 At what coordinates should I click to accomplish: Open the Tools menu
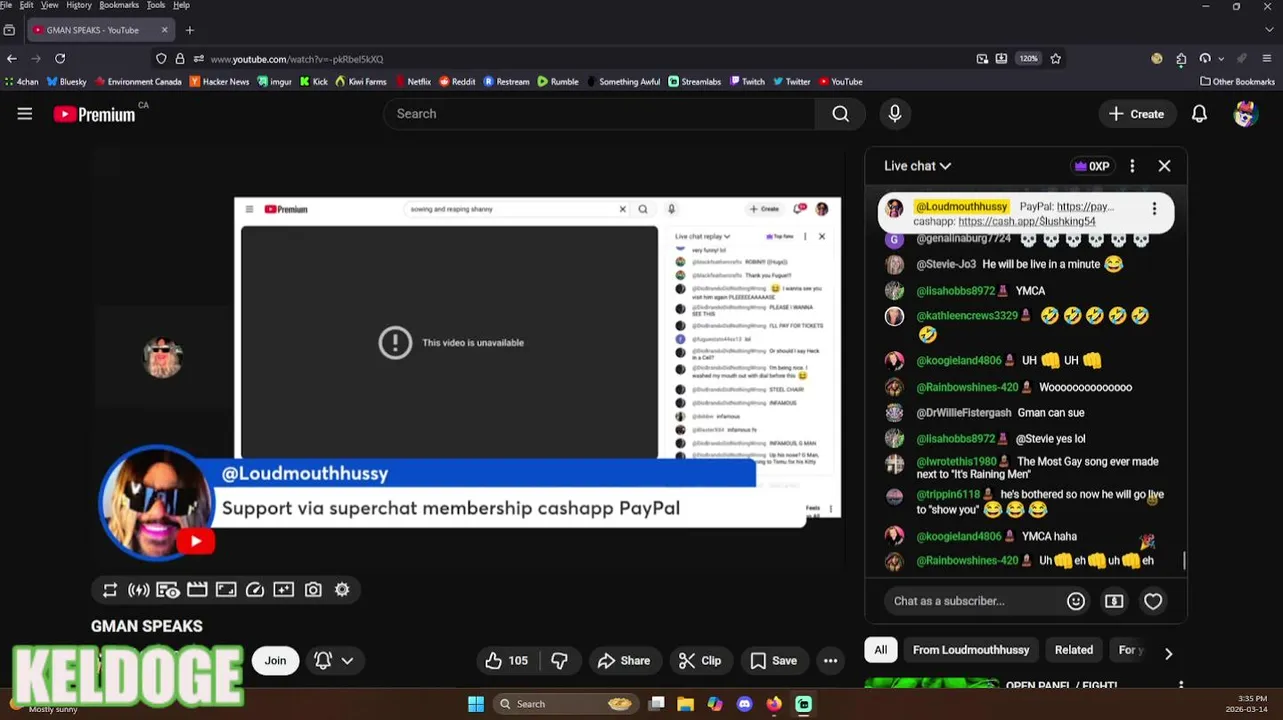(x=156, y=5)
